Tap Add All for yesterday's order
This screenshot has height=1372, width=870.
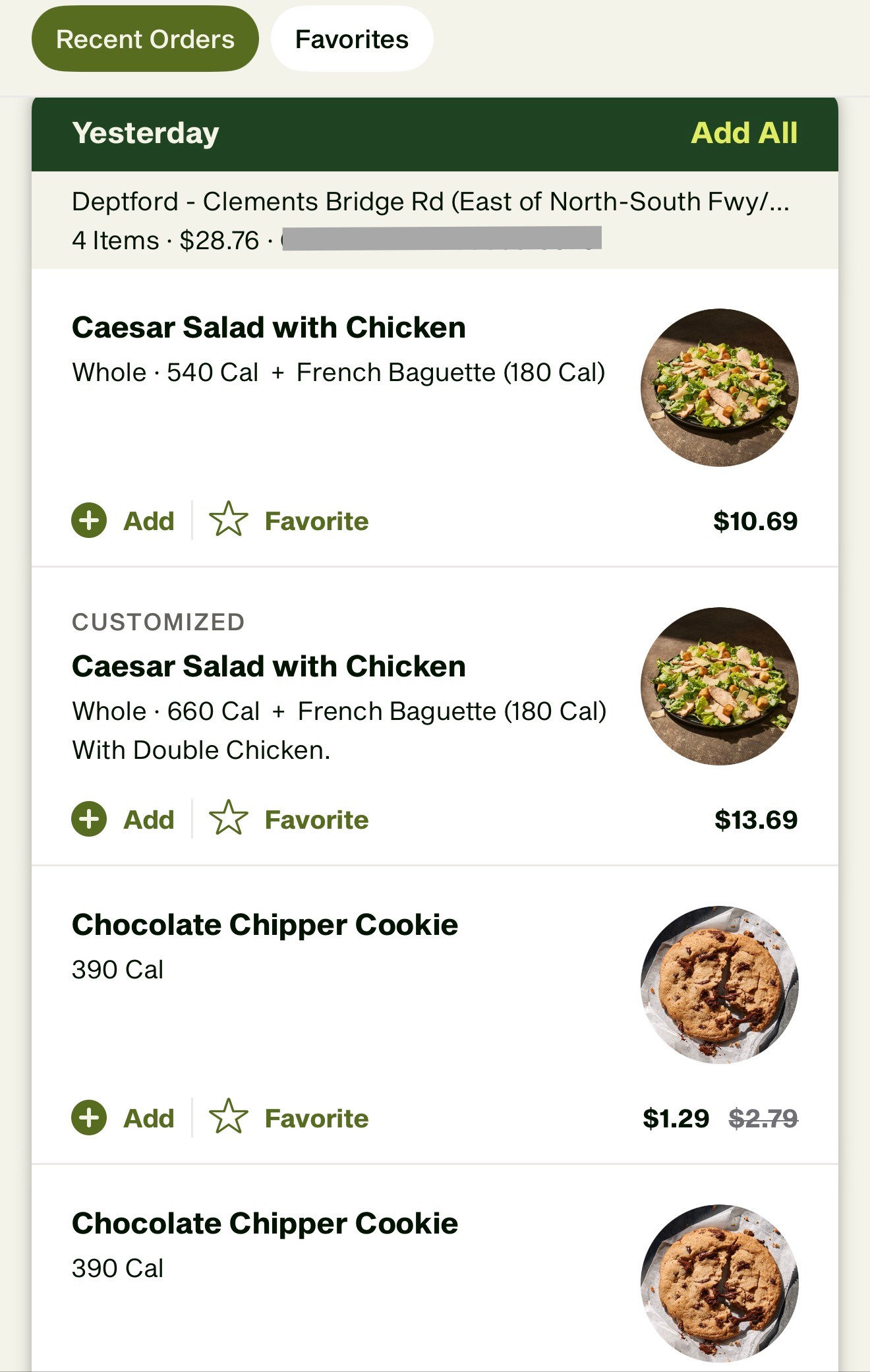point(743,133)
